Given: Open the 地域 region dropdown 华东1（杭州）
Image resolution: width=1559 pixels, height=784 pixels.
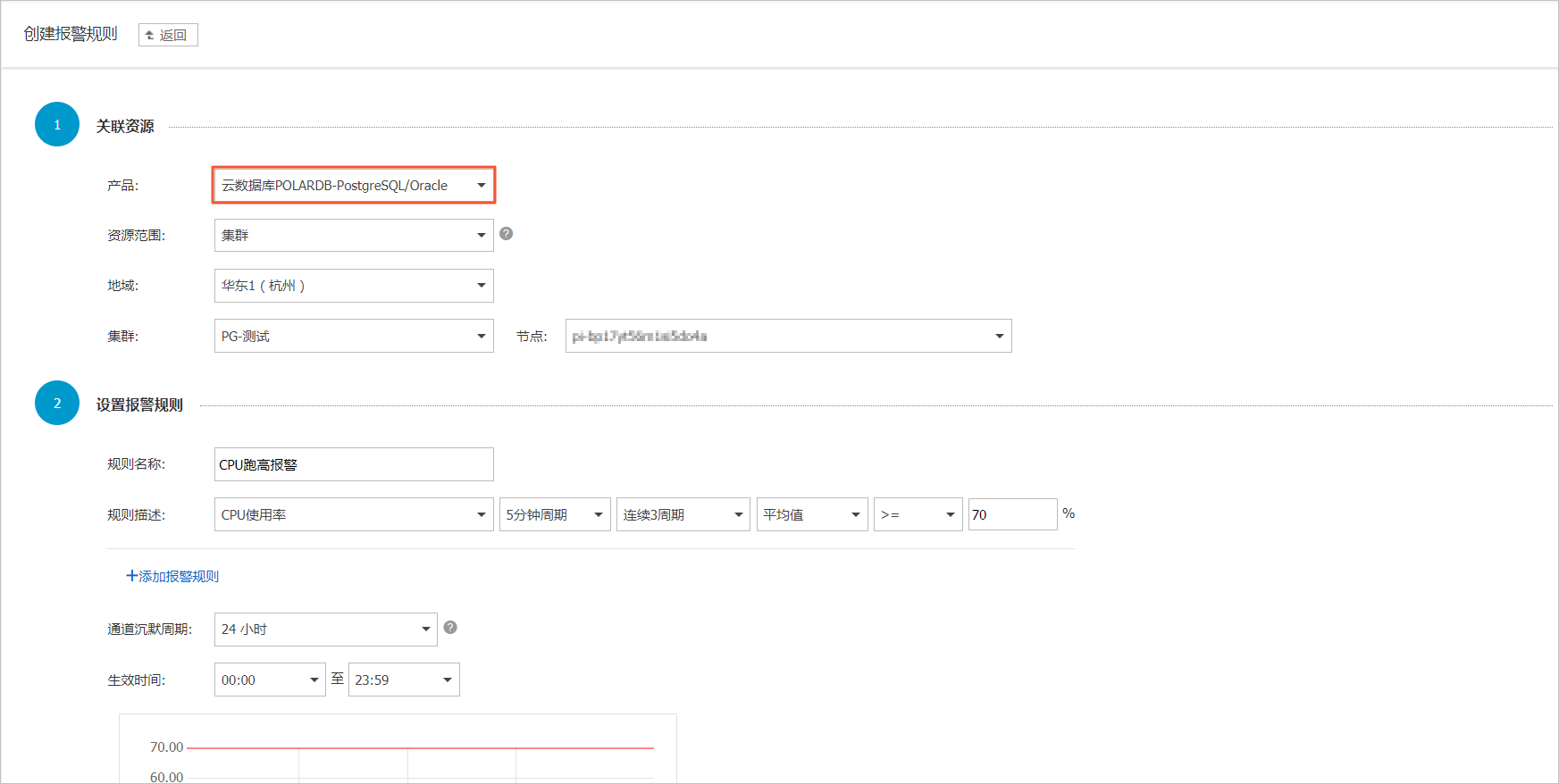Looking at the screenshot, I should 354,286.
